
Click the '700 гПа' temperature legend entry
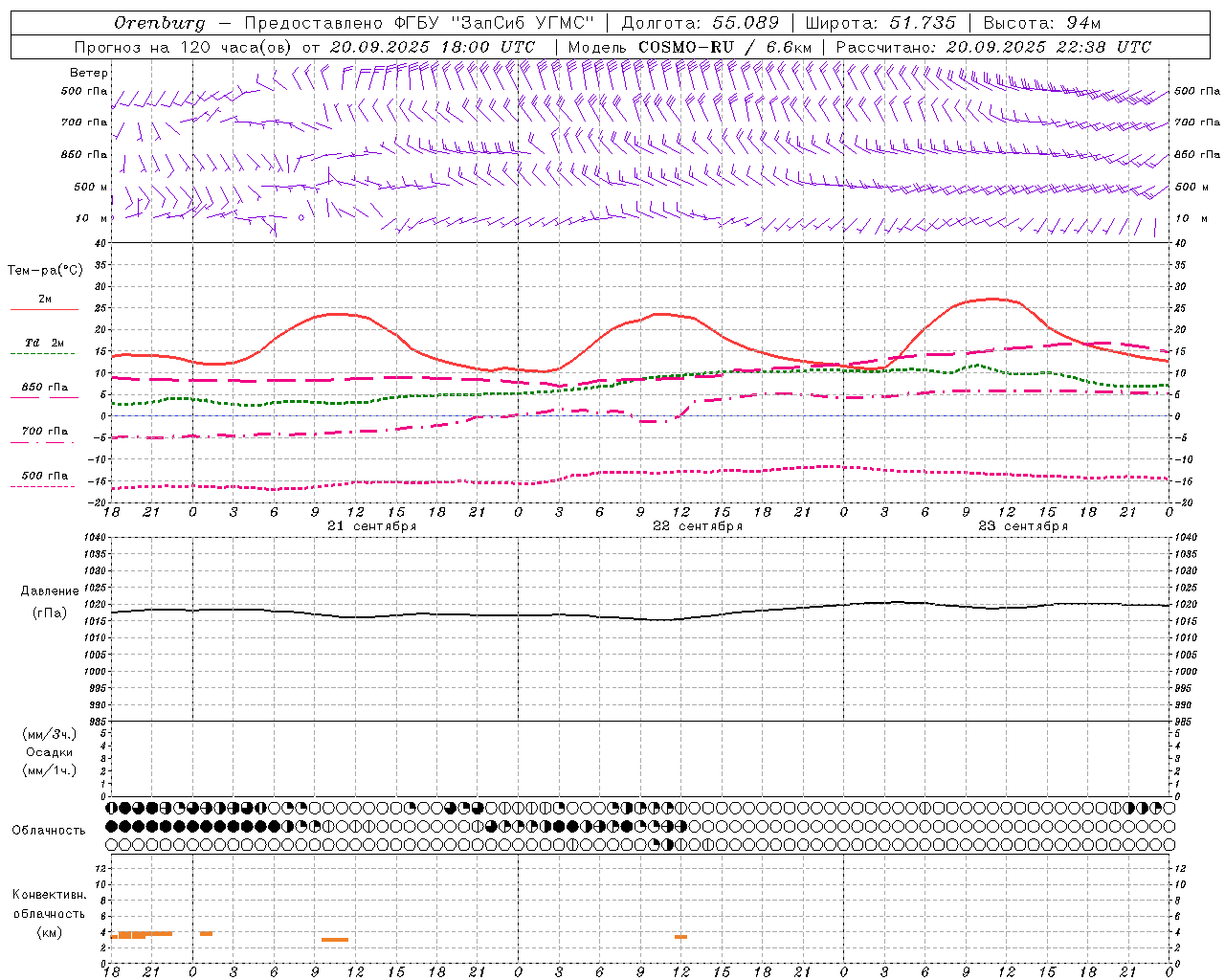click(x=45, y=432)
